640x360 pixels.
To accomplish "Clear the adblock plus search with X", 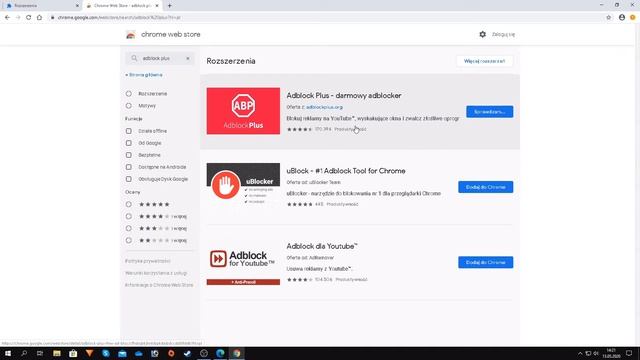I will [188, 58].
